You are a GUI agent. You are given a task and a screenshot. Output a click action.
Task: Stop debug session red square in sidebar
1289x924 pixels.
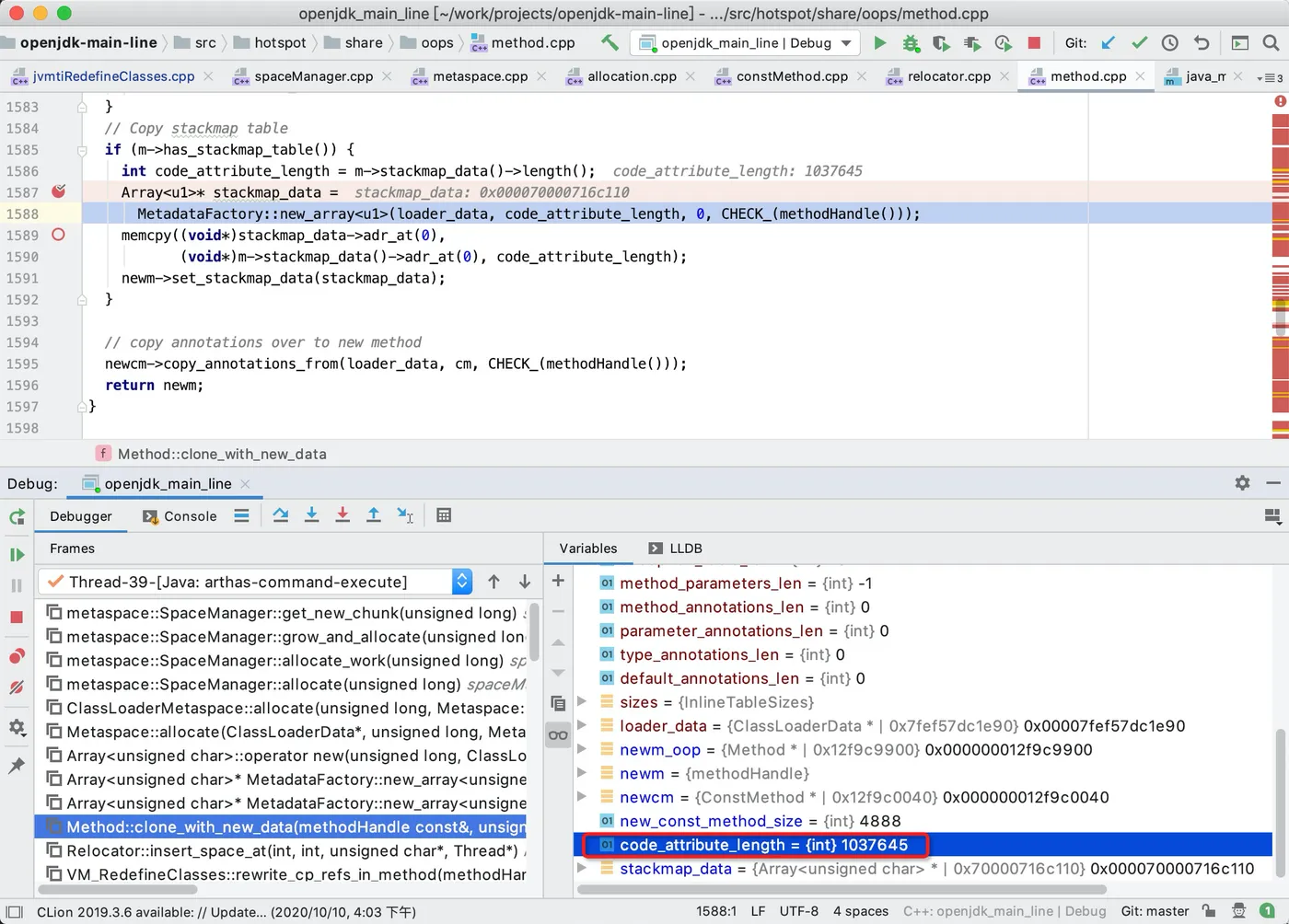tap(17, 617)
